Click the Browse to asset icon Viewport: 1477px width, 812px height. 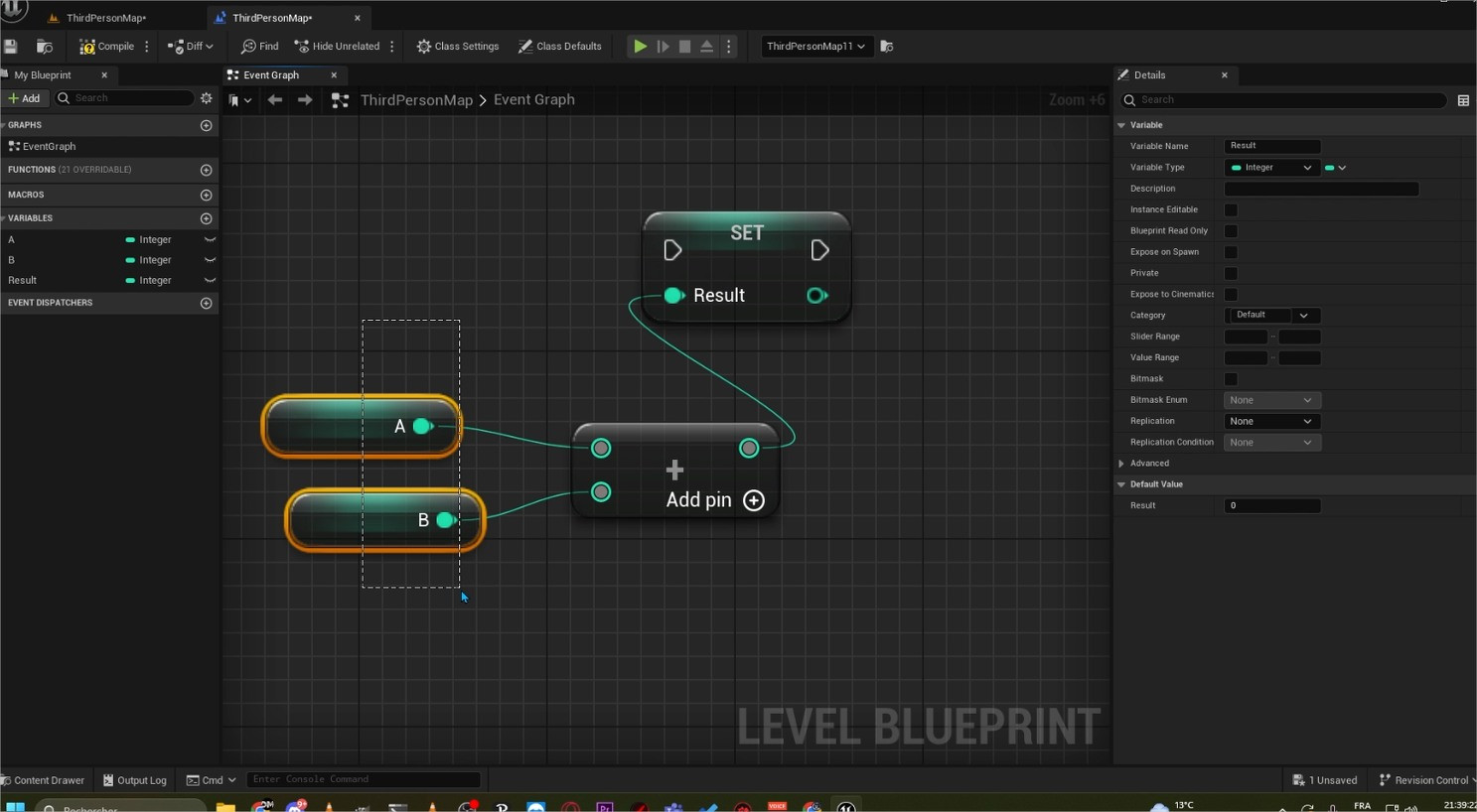pyautogui.click(x=44, y=47)
